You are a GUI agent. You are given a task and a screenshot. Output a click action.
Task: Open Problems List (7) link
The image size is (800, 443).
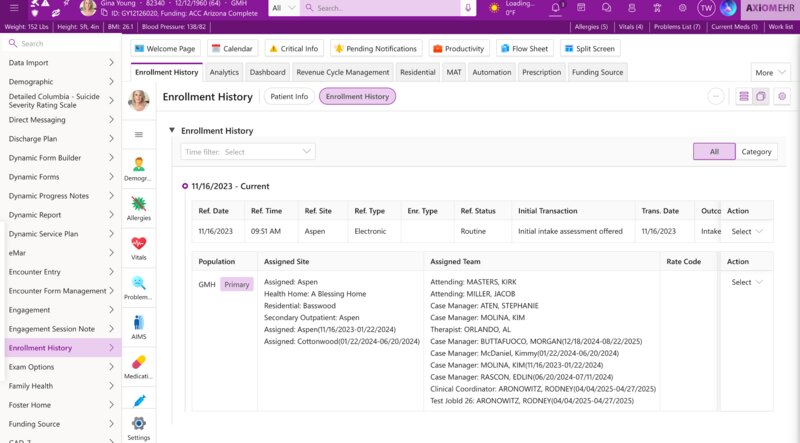(x=677, y=27)
